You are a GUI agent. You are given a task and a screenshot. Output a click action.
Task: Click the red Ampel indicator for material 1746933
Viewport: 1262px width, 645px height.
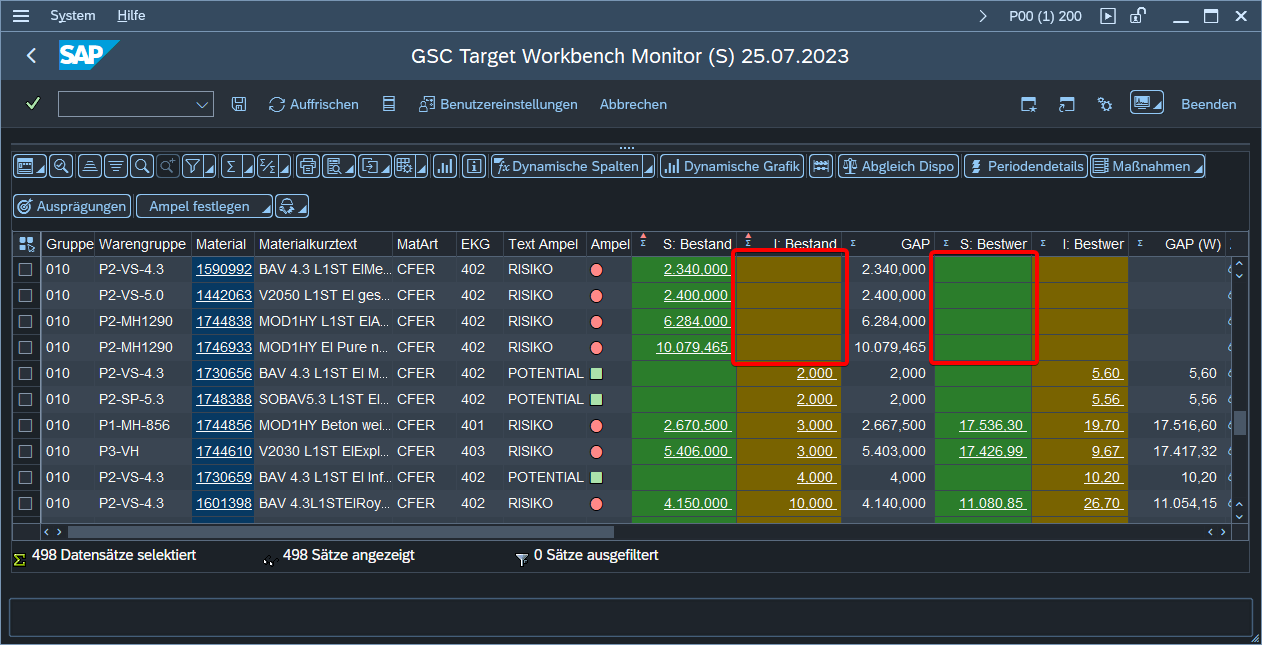[x=597, y=348]
